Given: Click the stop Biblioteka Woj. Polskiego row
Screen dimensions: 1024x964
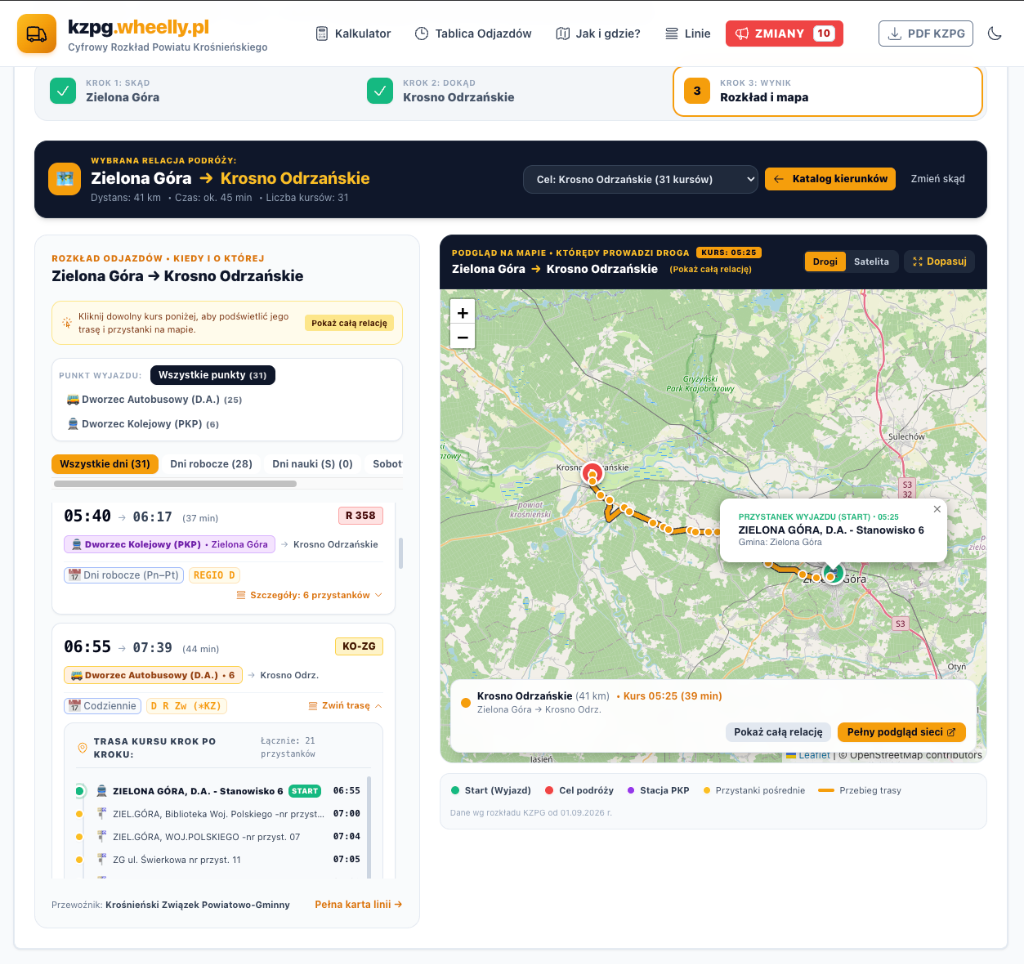Looking at the screenshot, I should click(218, 814).
